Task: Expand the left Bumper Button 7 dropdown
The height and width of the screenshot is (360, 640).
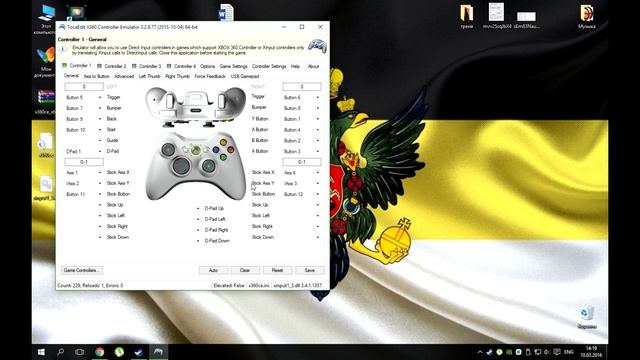Action: pyautogui.click(x=100, y=108)
